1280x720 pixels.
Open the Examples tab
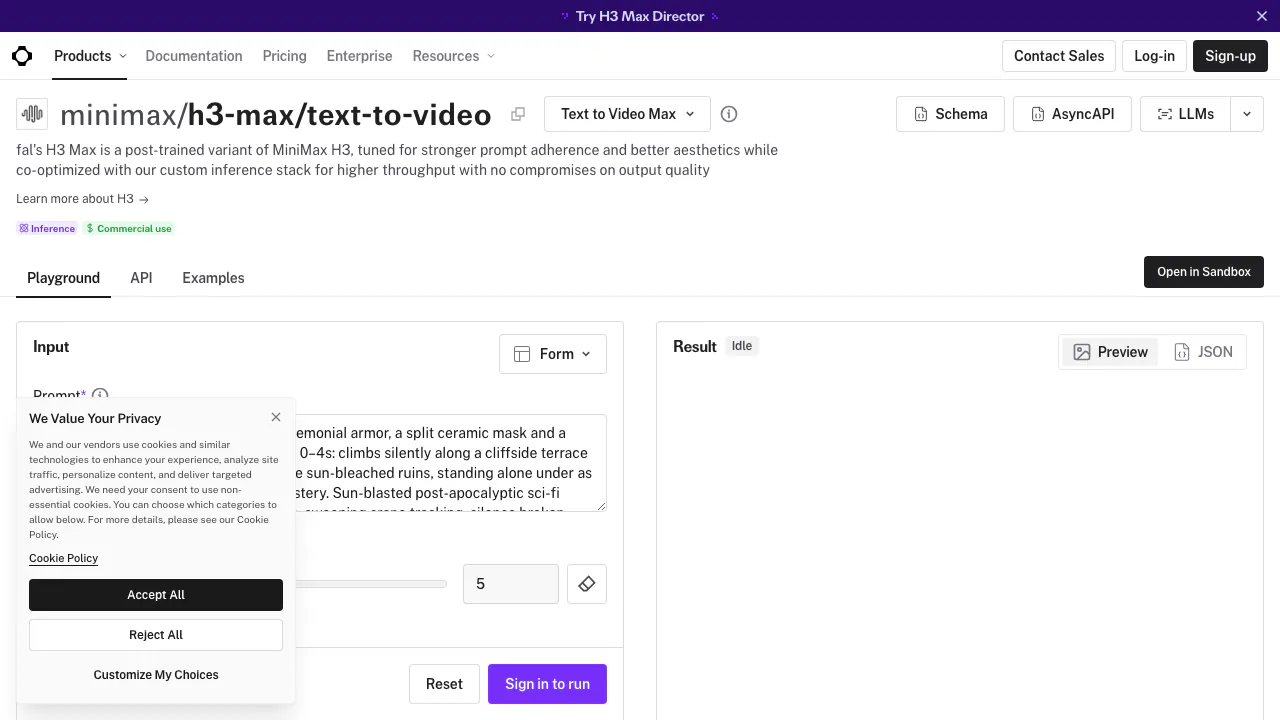[213, 278]
